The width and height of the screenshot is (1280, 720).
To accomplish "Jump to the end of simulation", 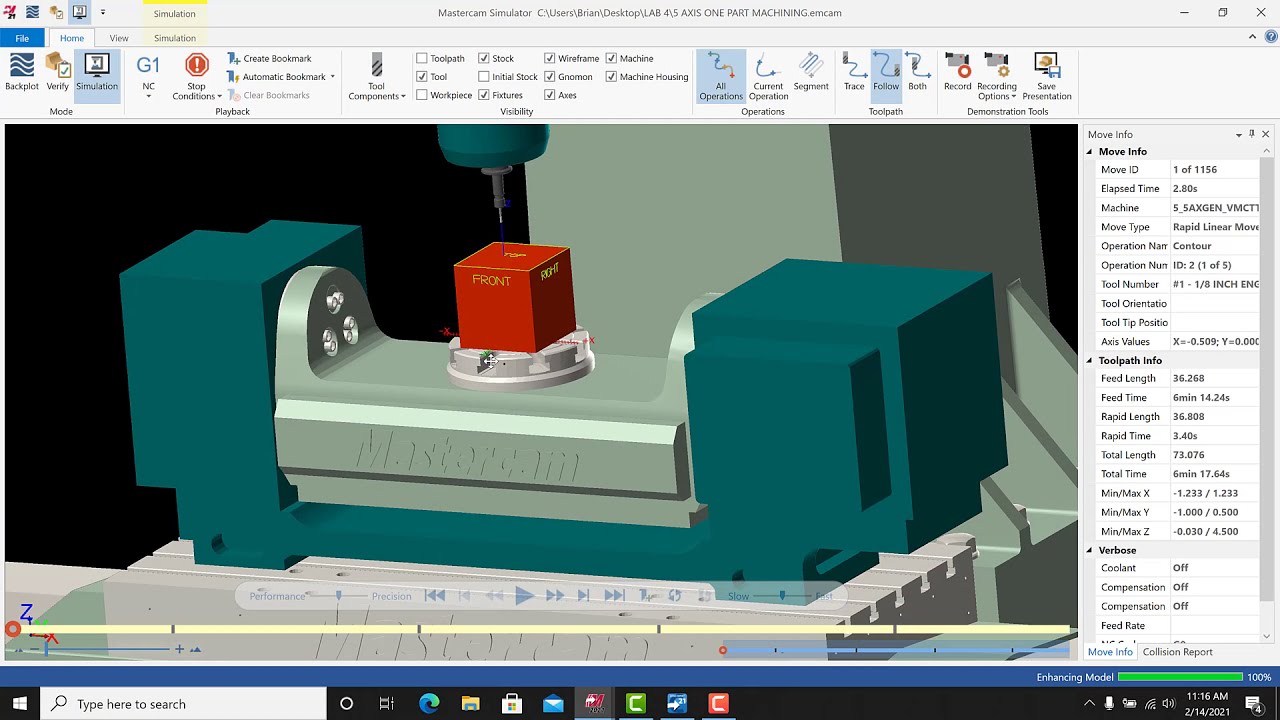I will coord(615,596).
